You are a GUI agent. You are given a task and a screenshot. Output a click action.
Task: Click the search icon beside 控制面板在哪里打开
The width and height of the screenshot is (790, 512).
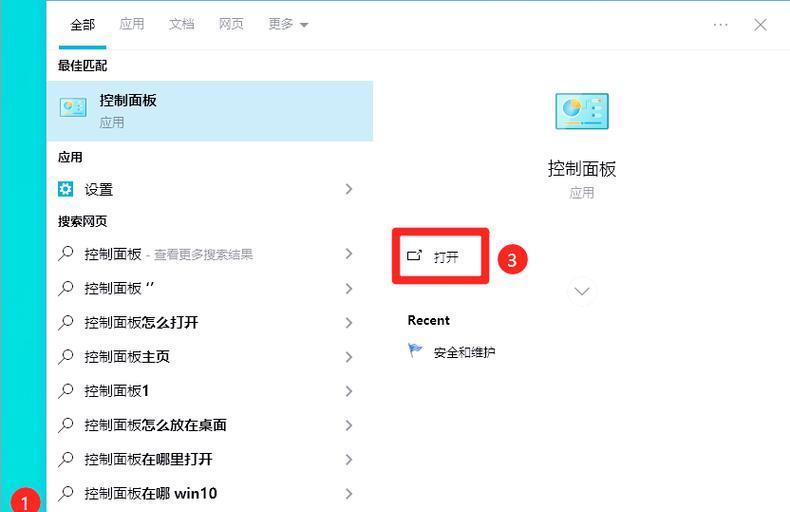tap(65, 459)
